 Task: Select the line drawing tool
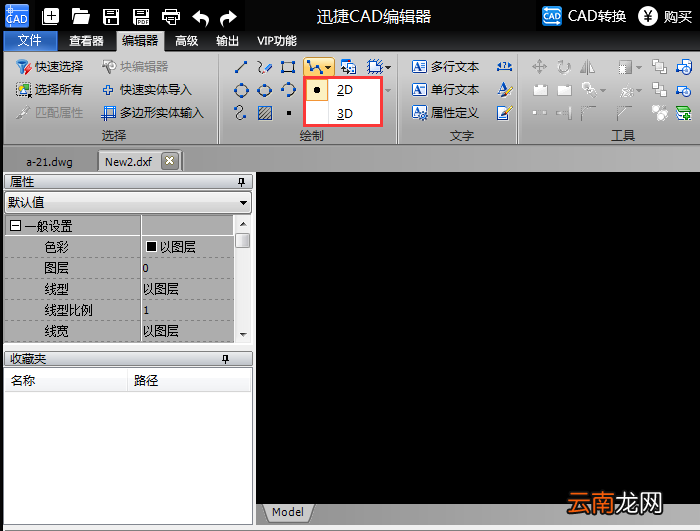(x=241, y=67)
